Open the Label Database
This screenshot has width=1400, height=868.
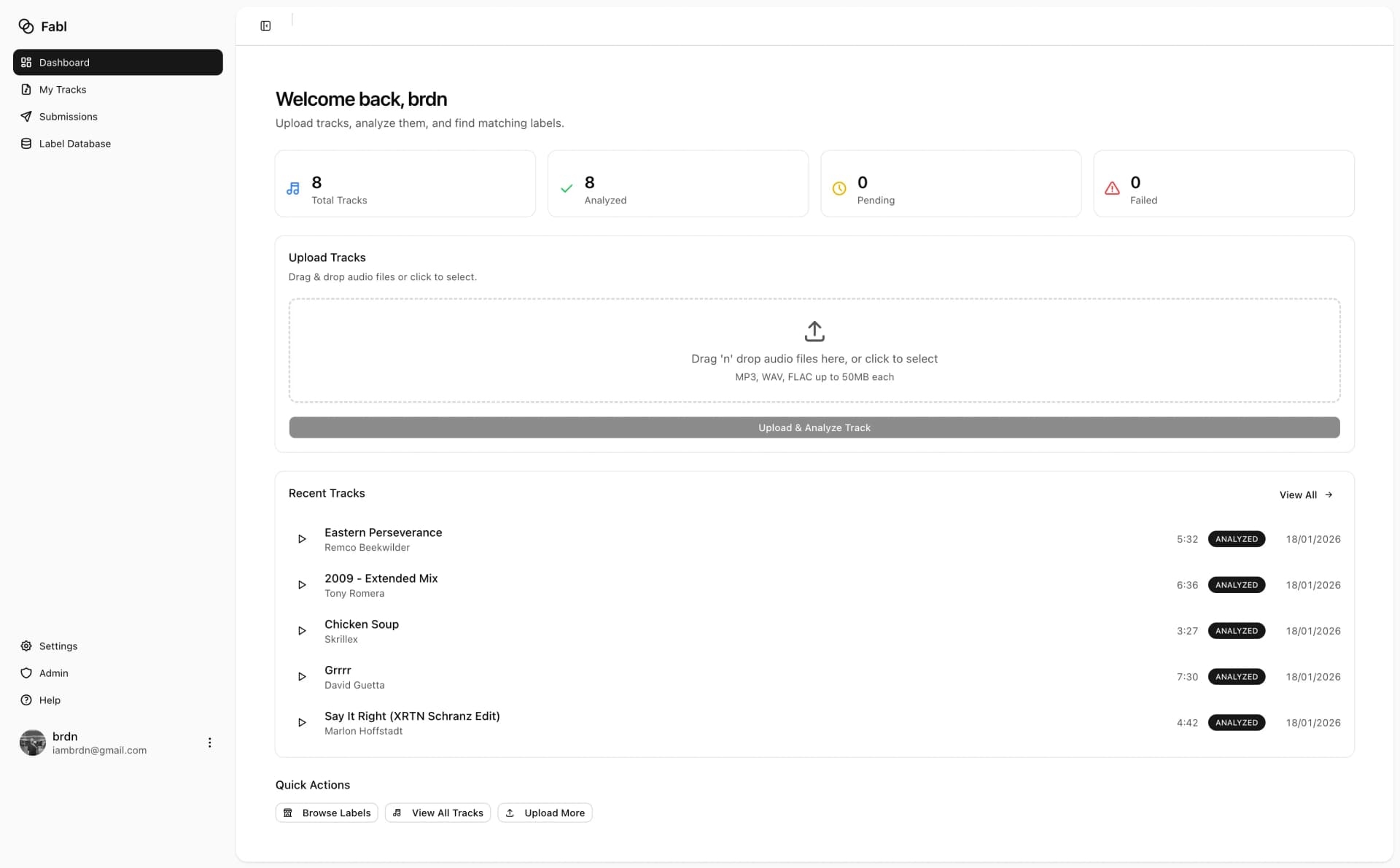pos(74,144)
